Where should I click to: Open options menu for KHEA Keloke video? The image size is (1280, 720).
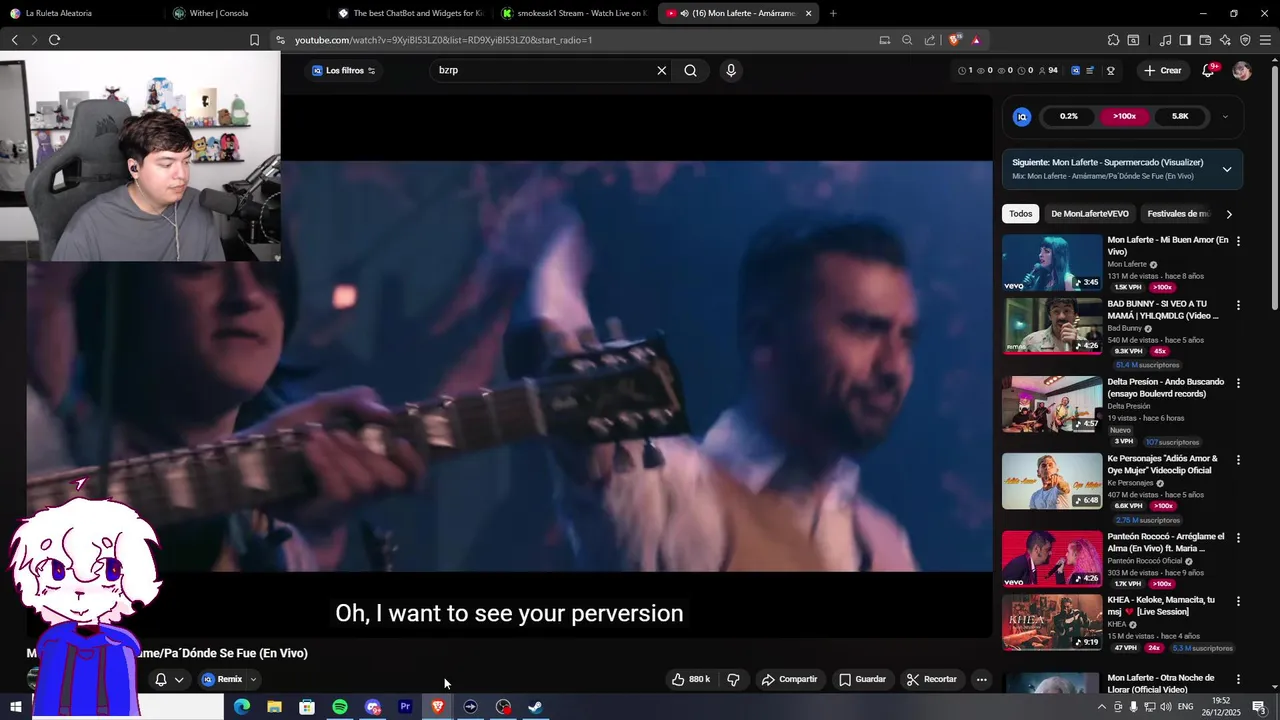[x=1238, y=601]
